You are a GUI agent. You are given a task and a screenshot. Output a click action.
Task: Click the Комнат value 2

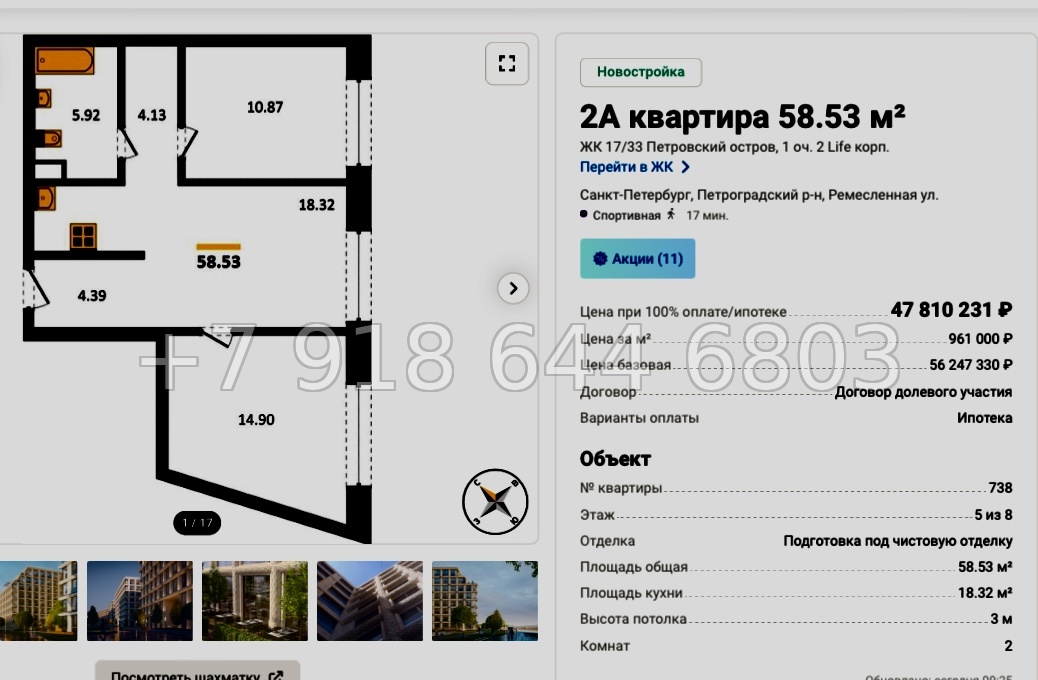(1008, 646)
